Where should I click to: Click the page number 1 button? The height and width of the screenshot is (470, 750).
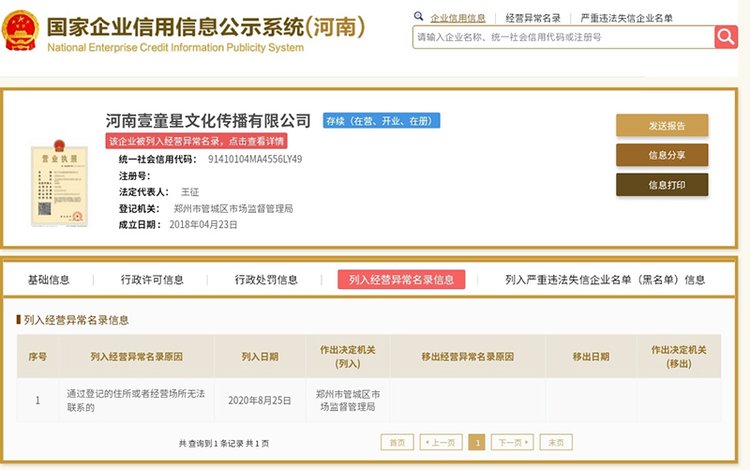(477, 442)
